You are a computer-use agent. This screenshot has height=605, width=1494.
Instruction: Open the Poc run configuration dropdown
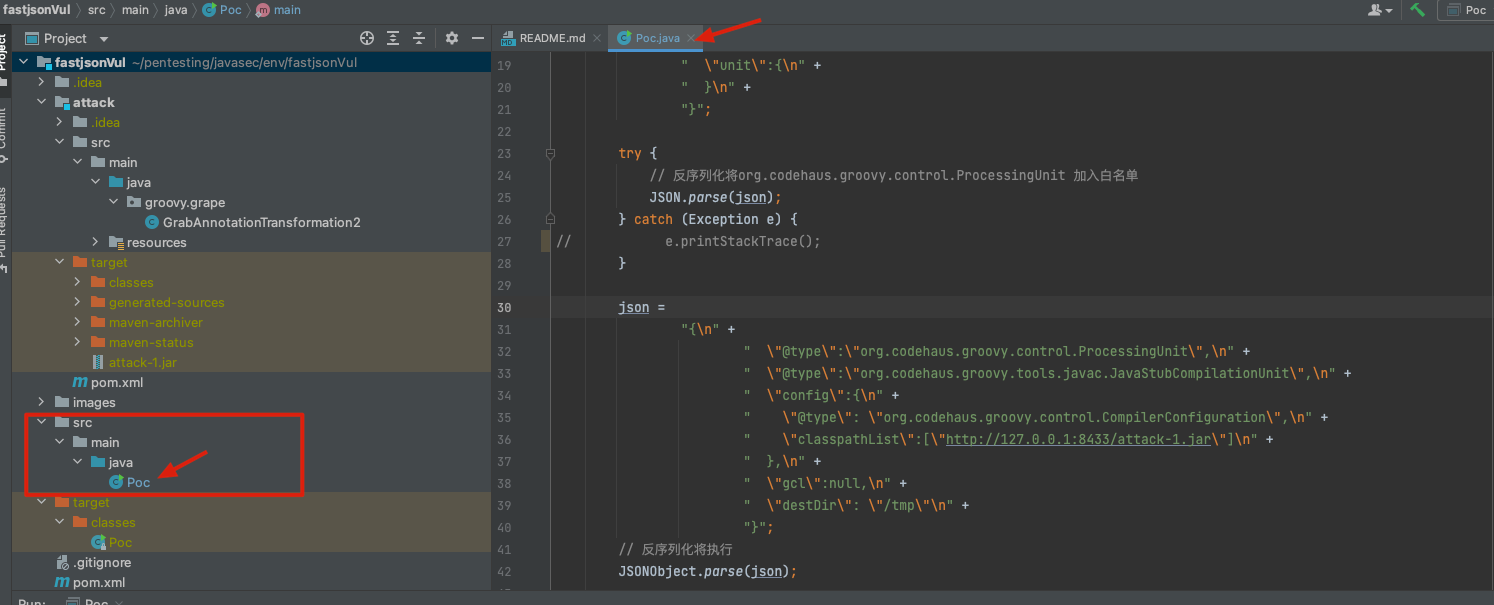(1466, 10)
